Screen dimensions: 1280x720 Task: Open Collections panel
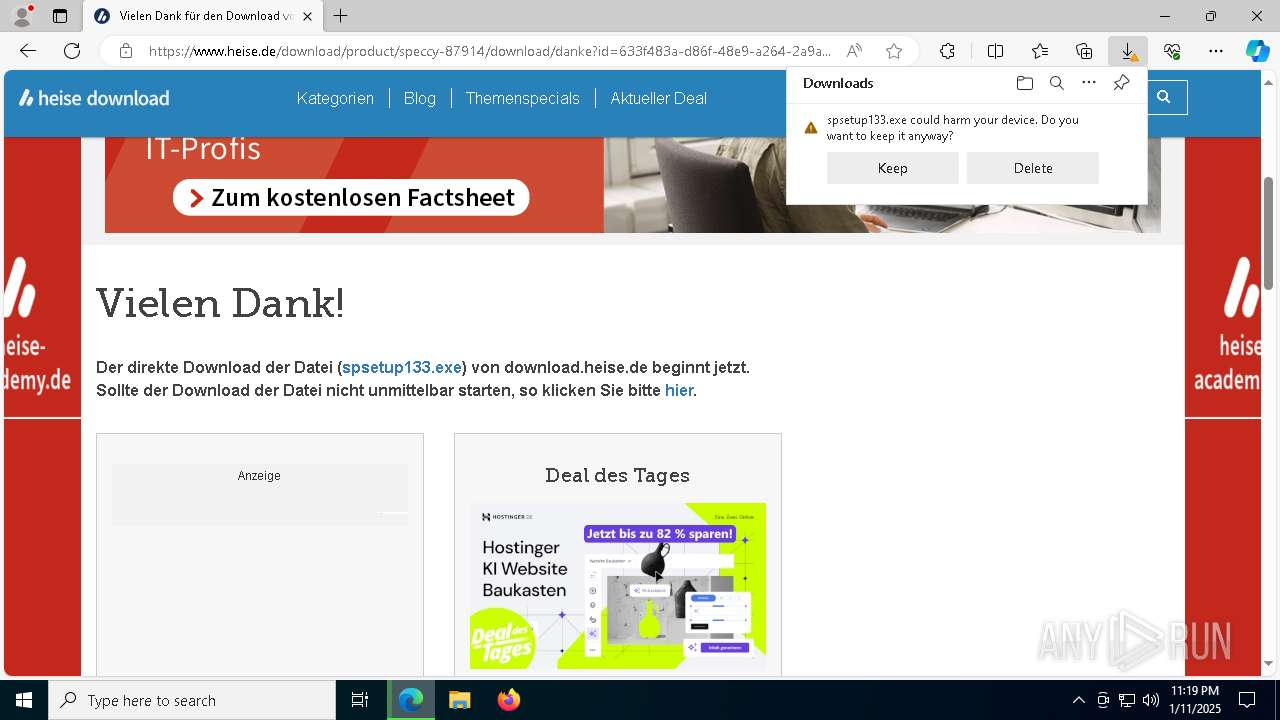pyautogui.click(x=1084, y=51)
